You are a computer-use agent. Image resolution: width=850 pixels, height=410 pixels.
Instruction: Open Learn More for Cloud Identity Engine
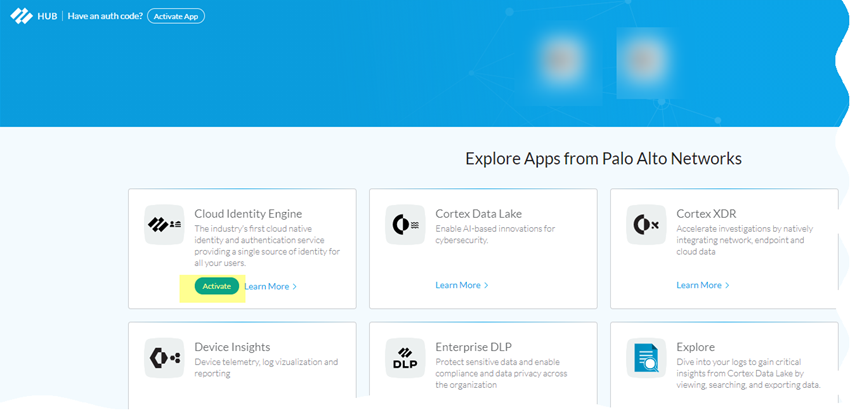(x=270, y=286)
